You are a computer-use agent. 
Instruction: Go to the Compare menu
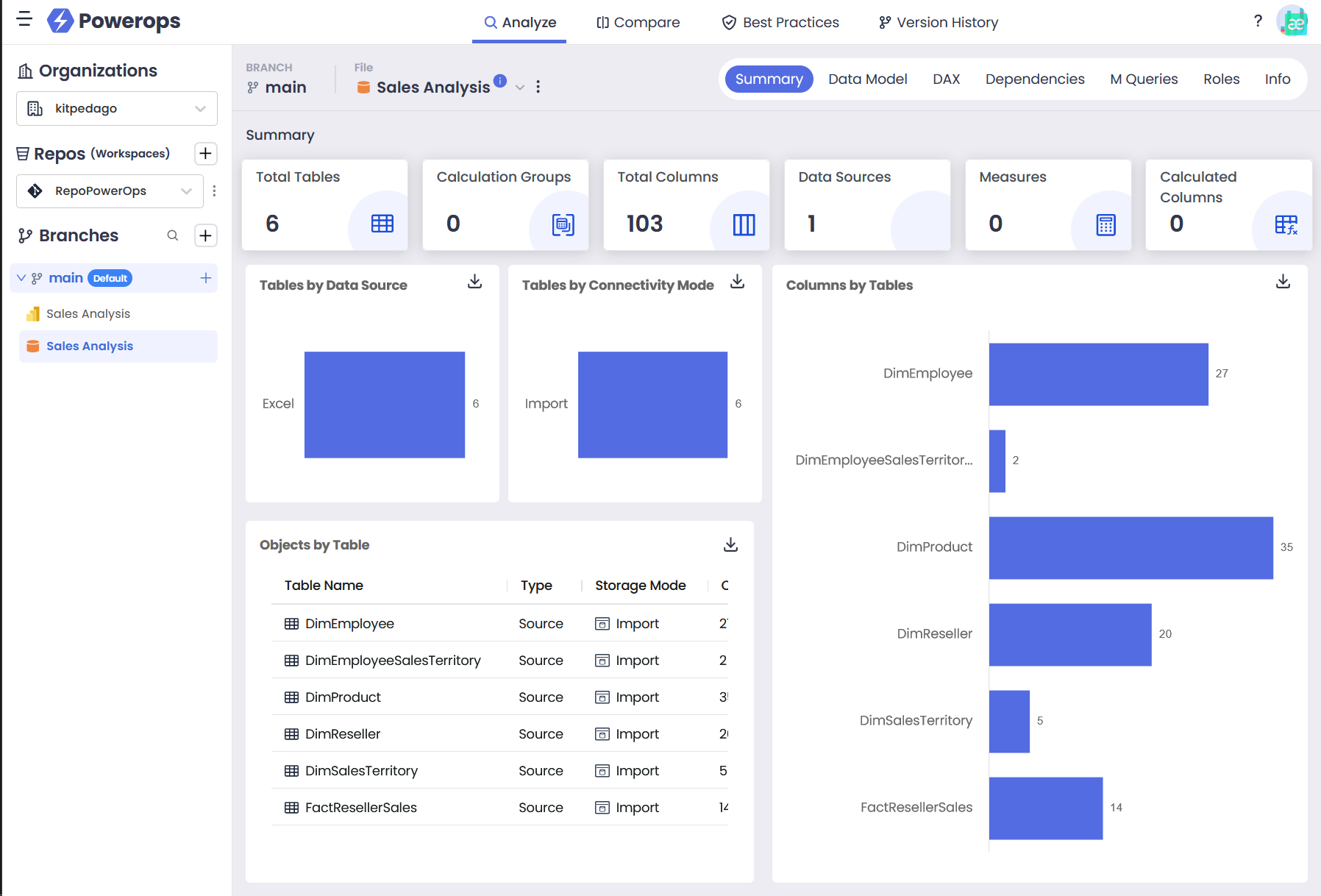pyautogui.click(x=638, y=22)
